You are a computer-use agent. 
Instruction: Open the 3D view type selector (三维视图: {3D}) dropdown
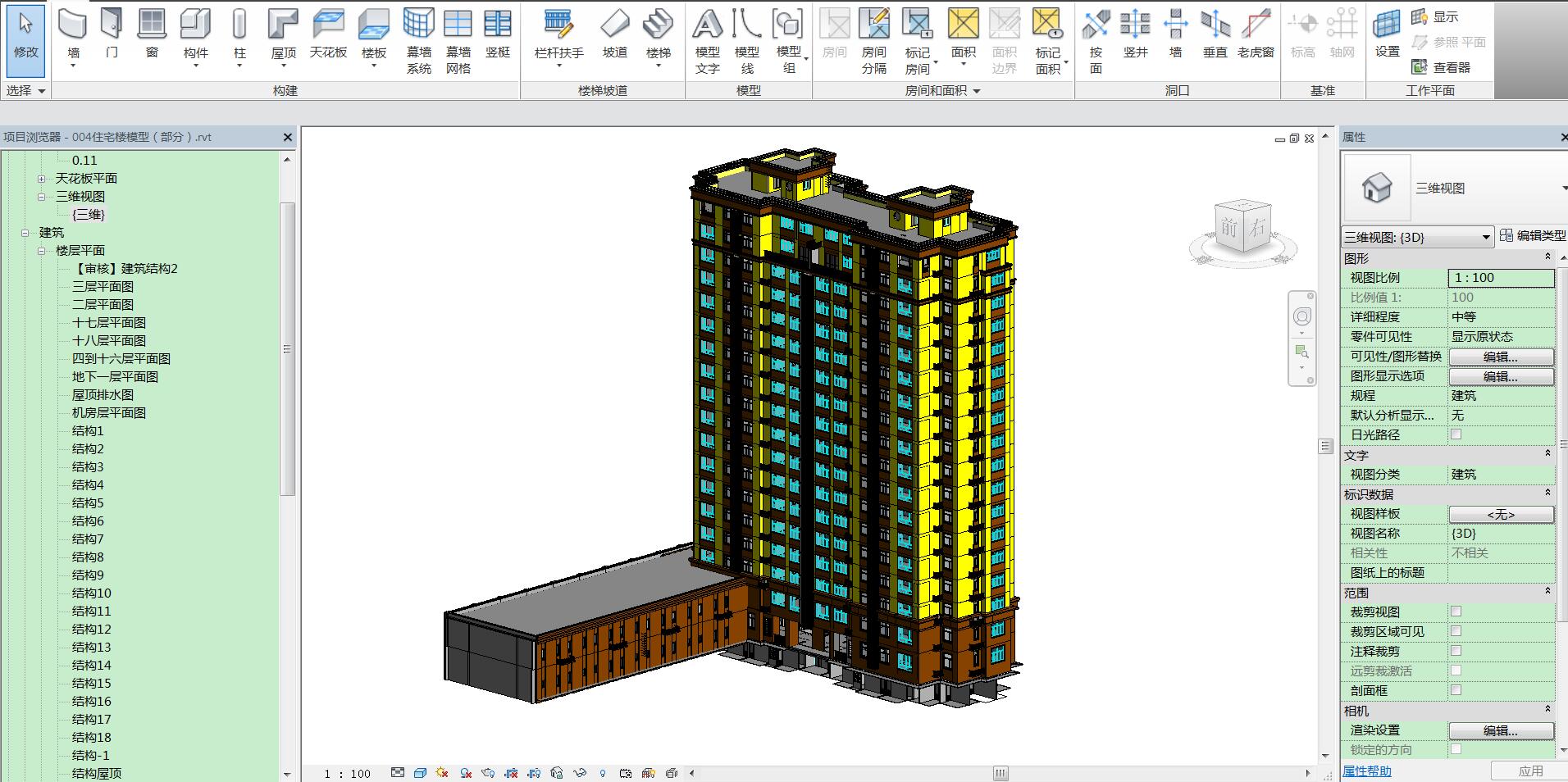pyautogui.click(x=1418, y=237)
